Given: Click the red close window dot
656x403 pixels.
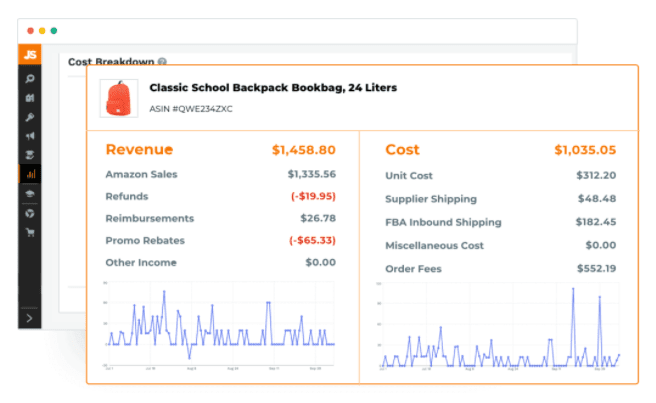Looking at the screenshot, I should pyautogui.click(x=30, y=31).
